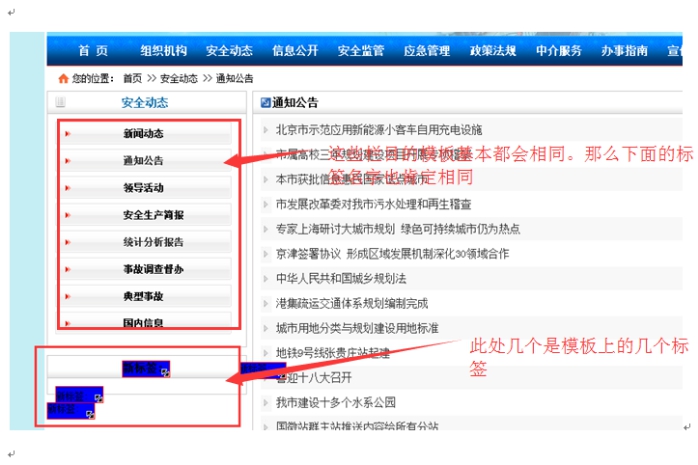Open the 组织机构 navigation menu item
Image resolution: width=698 pixels, height=465 pixels.
tap(163, 51)
